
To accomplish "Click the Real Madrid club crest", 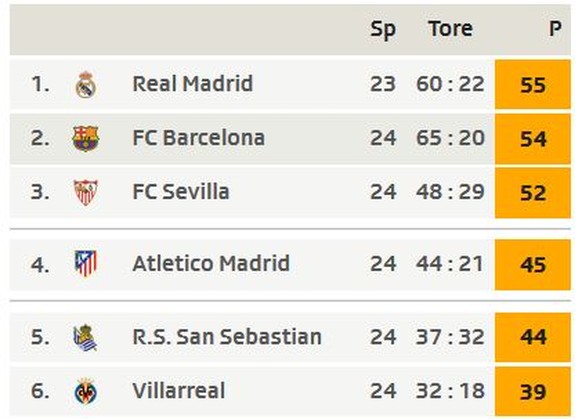I will (x=86, y=85).
